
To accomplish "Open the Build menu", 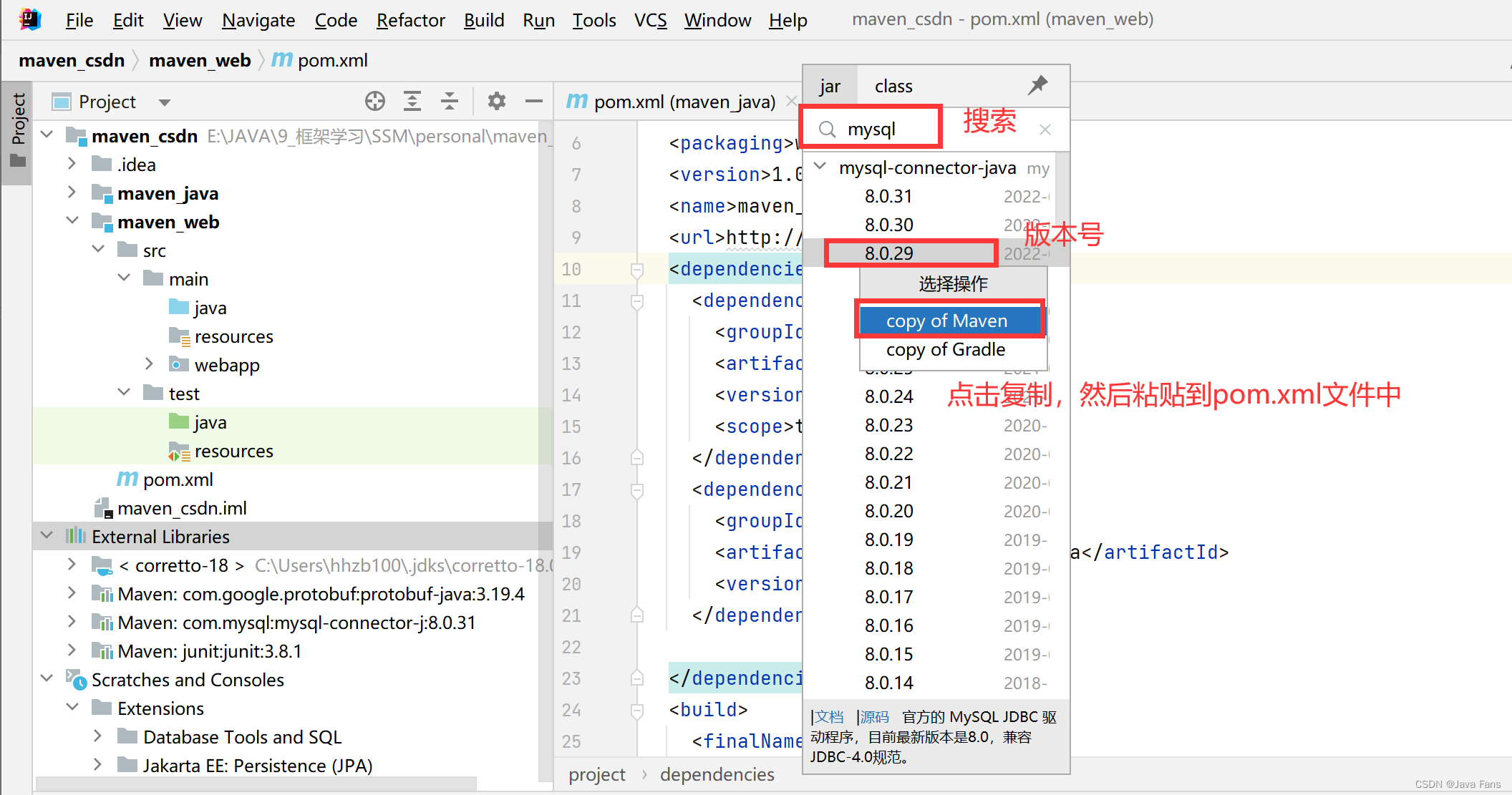I will [x=484, y=20].
